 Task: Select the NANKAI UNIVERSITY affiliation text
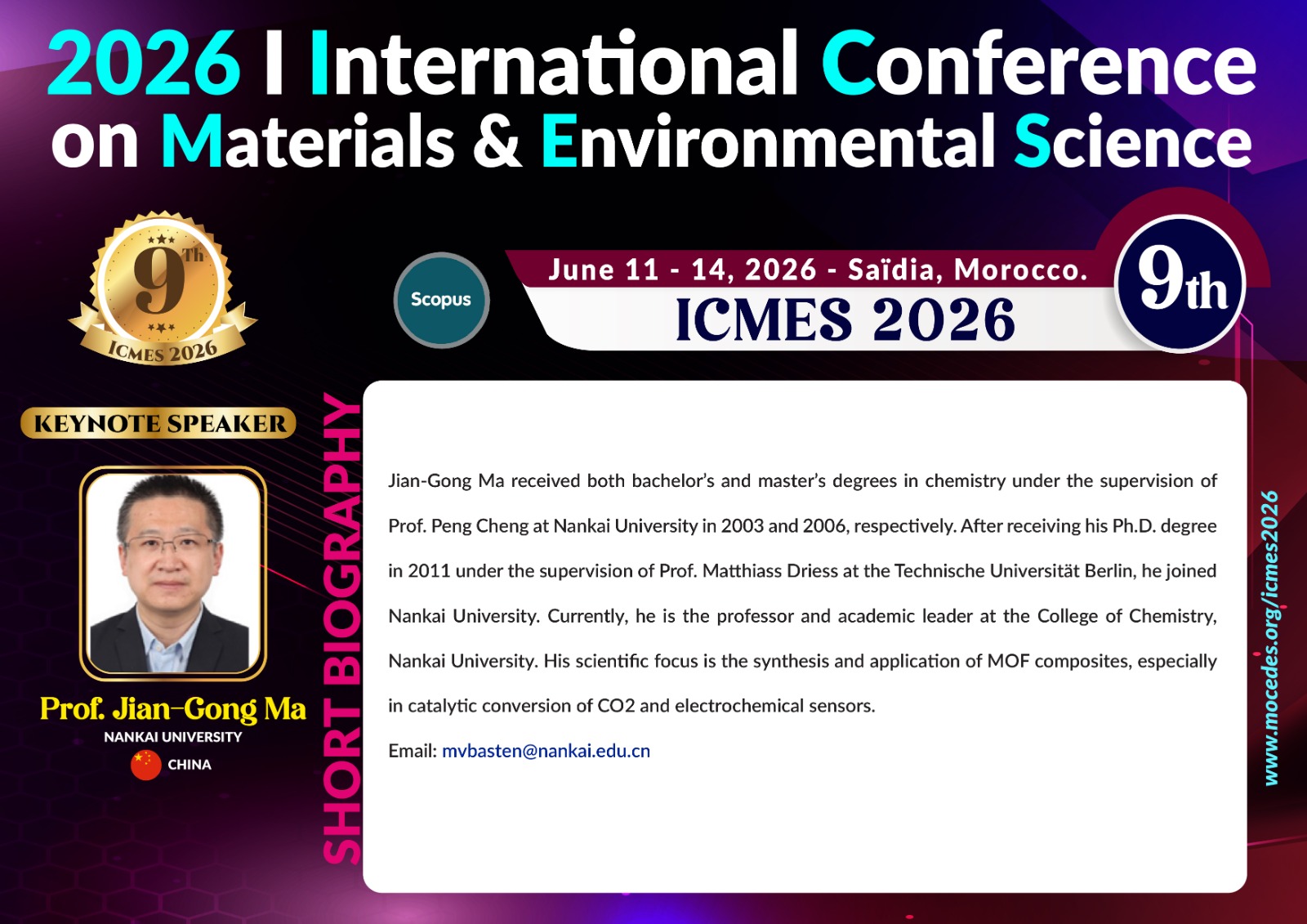[173, 737]
